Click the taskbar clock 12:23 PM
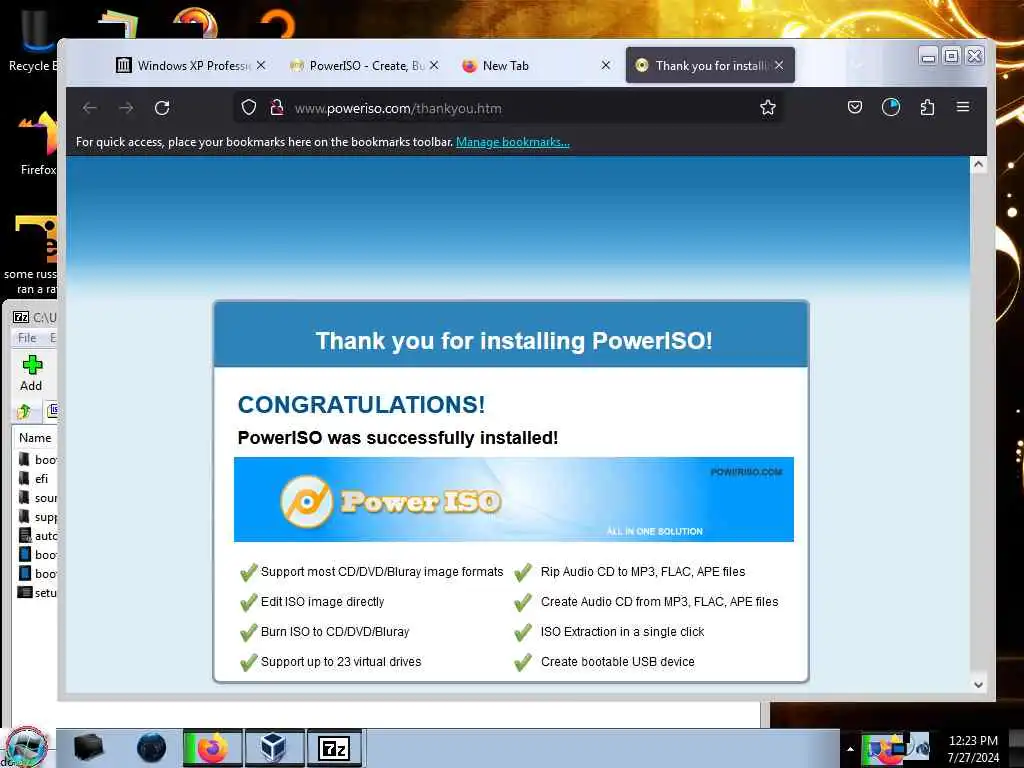This screenshot has height=768, width=1024. [x=973, y=749]
